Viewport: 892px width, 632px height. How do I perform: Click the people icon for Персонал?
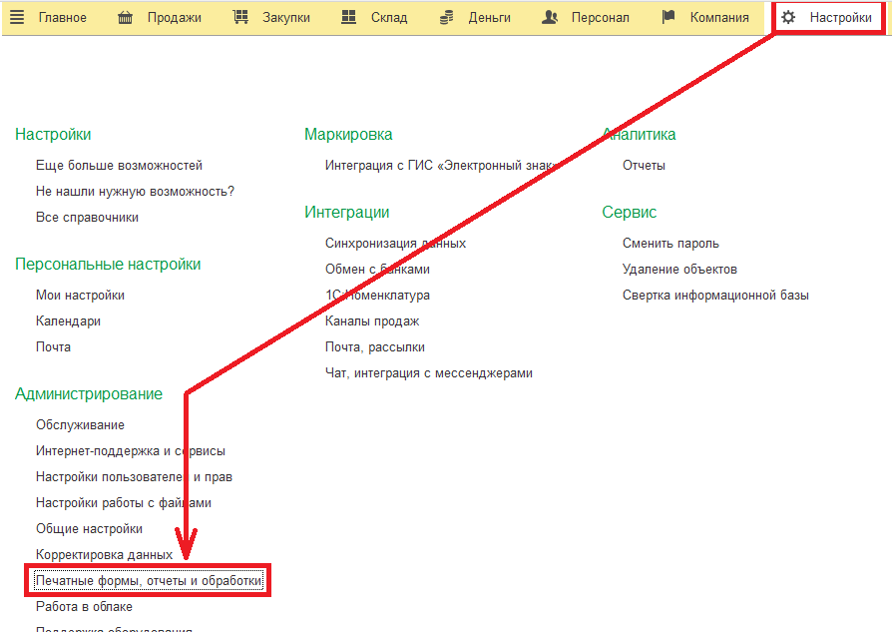click(x=549, y=18)
